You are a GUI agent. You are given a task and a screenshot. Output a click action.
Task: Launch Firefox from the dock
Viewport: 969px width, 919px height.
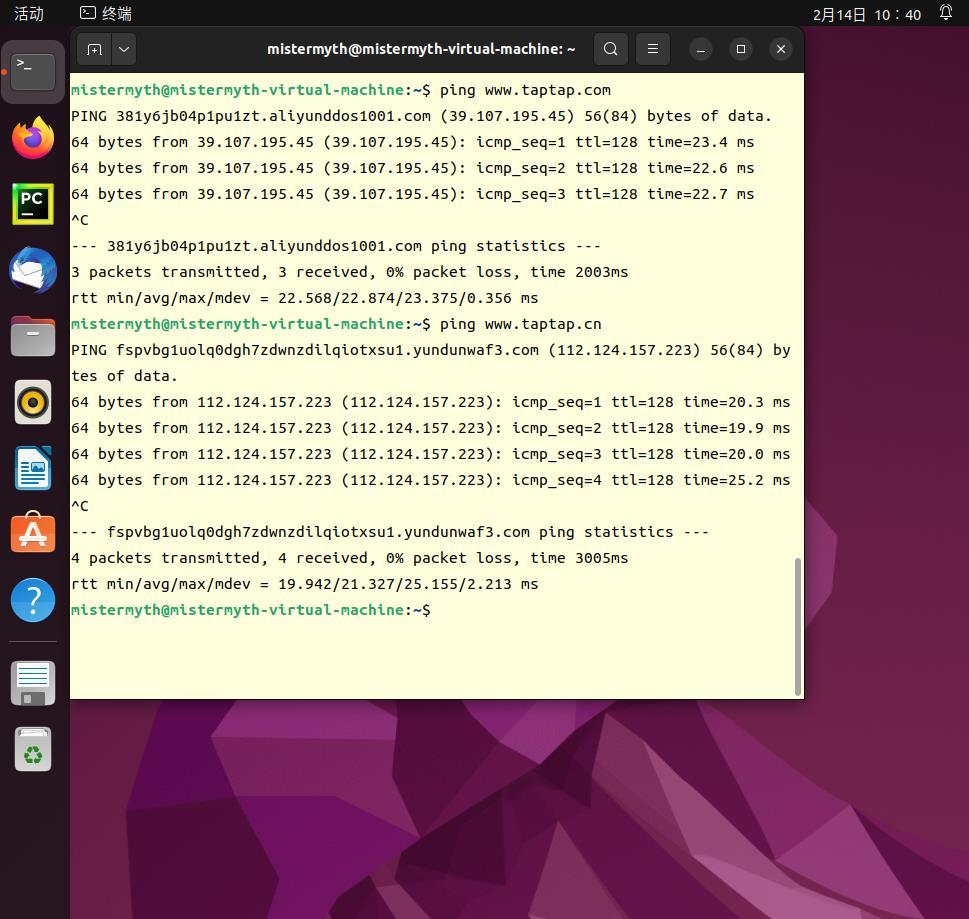pyautogui.click(x=33, y=138)
